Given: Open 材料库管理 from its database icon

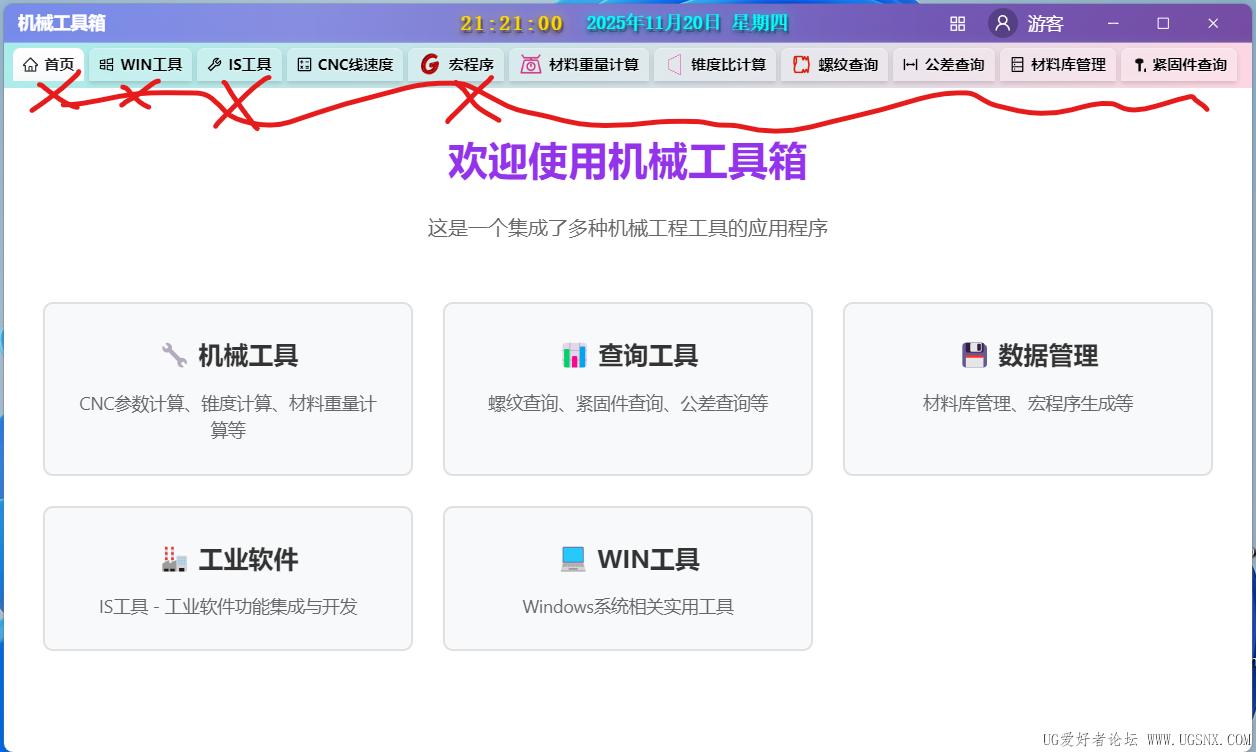Looking at the screenshot, I should pos(1019,64).
